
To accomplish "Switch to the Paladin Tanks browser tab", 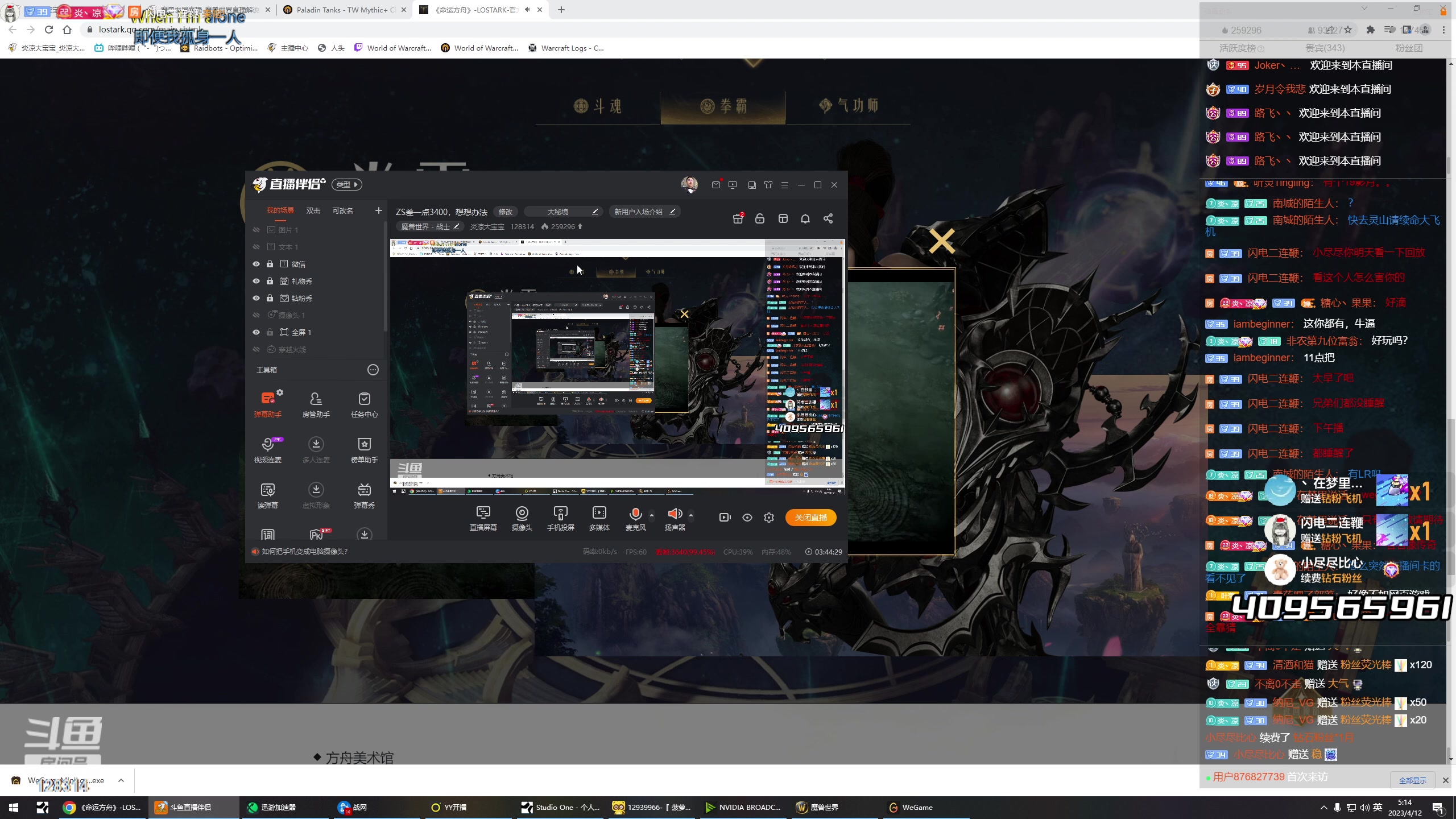I will (346, 10).
